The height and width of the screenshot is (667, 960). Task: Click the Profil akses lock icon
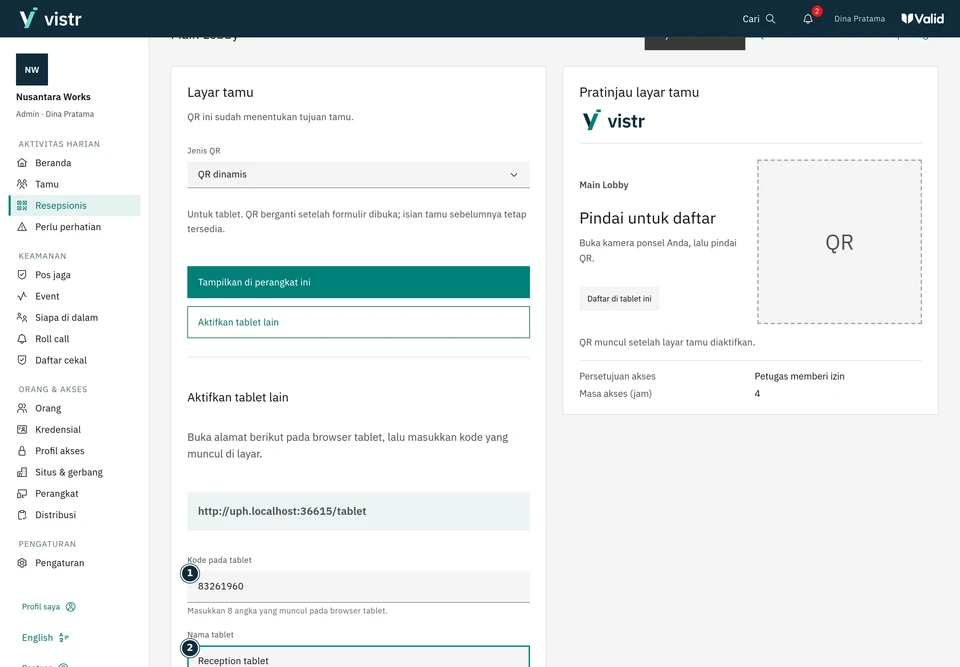[22, 451]
